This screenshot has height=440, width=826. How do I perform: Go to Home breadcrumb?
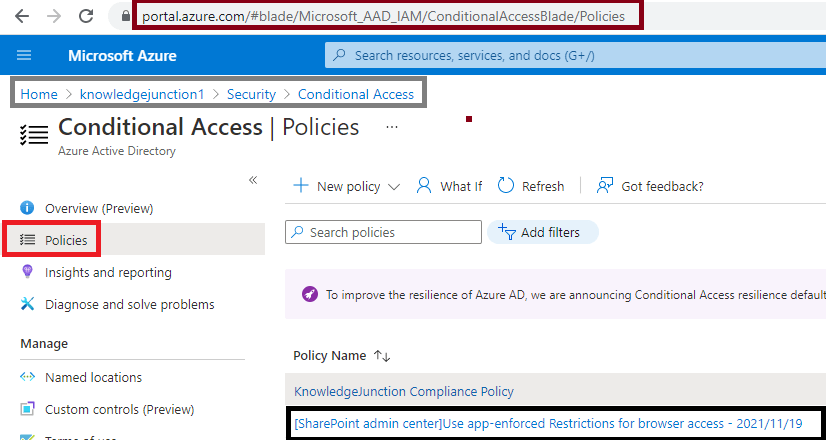tap(39, 94)
